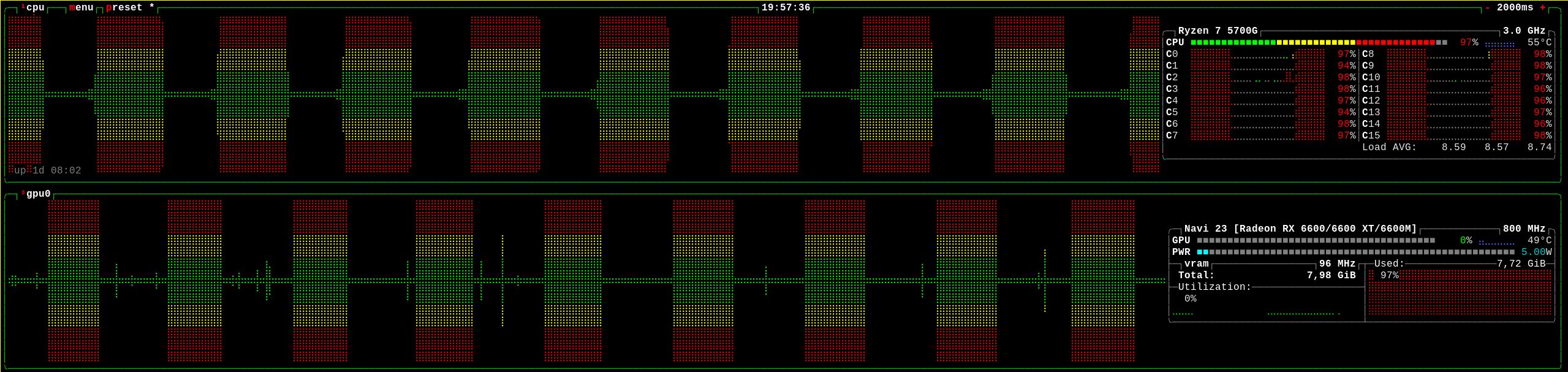Open the btop "menu" option
This screenshot has height=372, width=1568.
coord(81,7)
